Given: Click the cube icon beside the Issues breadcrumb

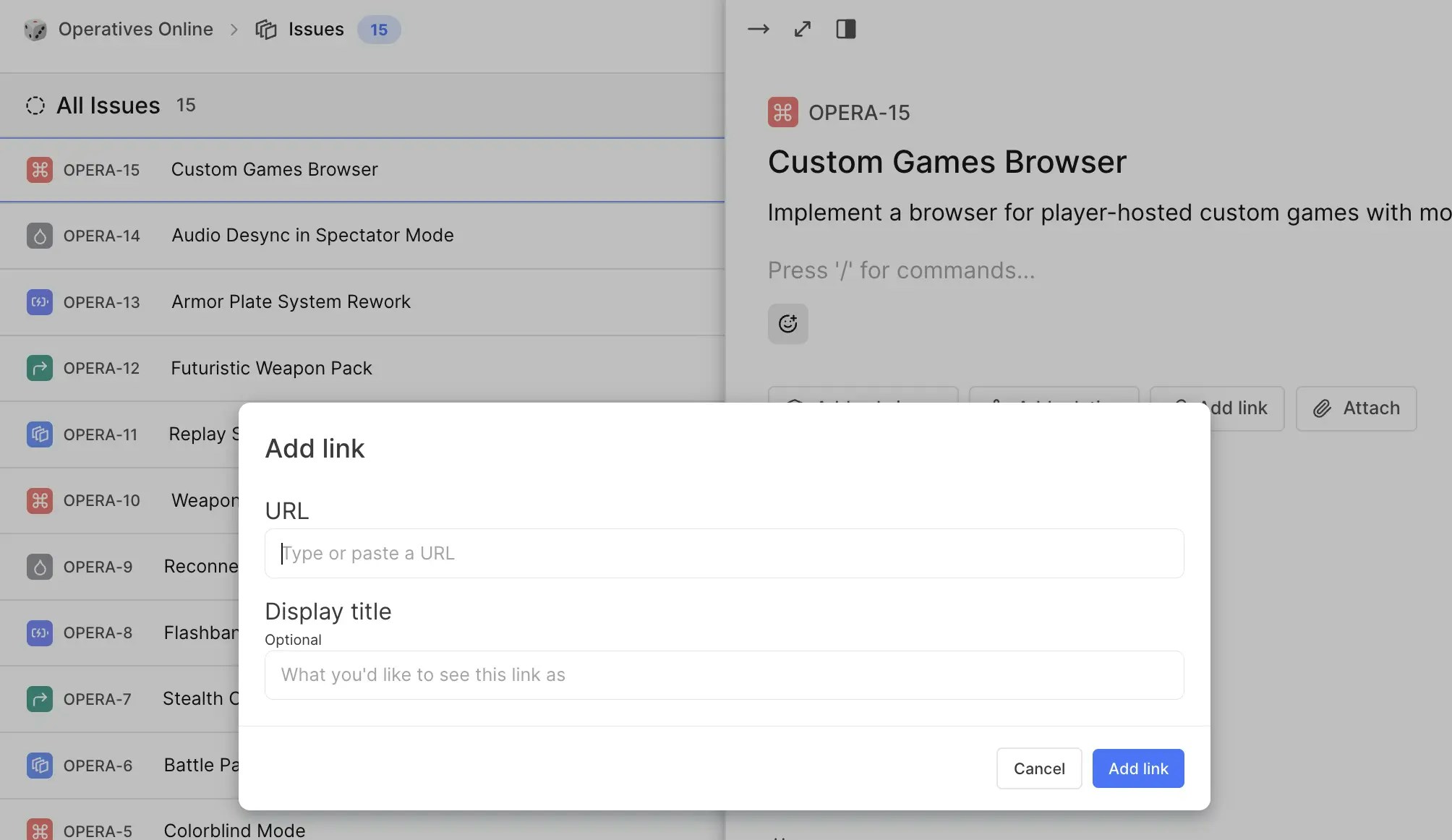Looking at the screenshot, I should click(x=266, y=29).
